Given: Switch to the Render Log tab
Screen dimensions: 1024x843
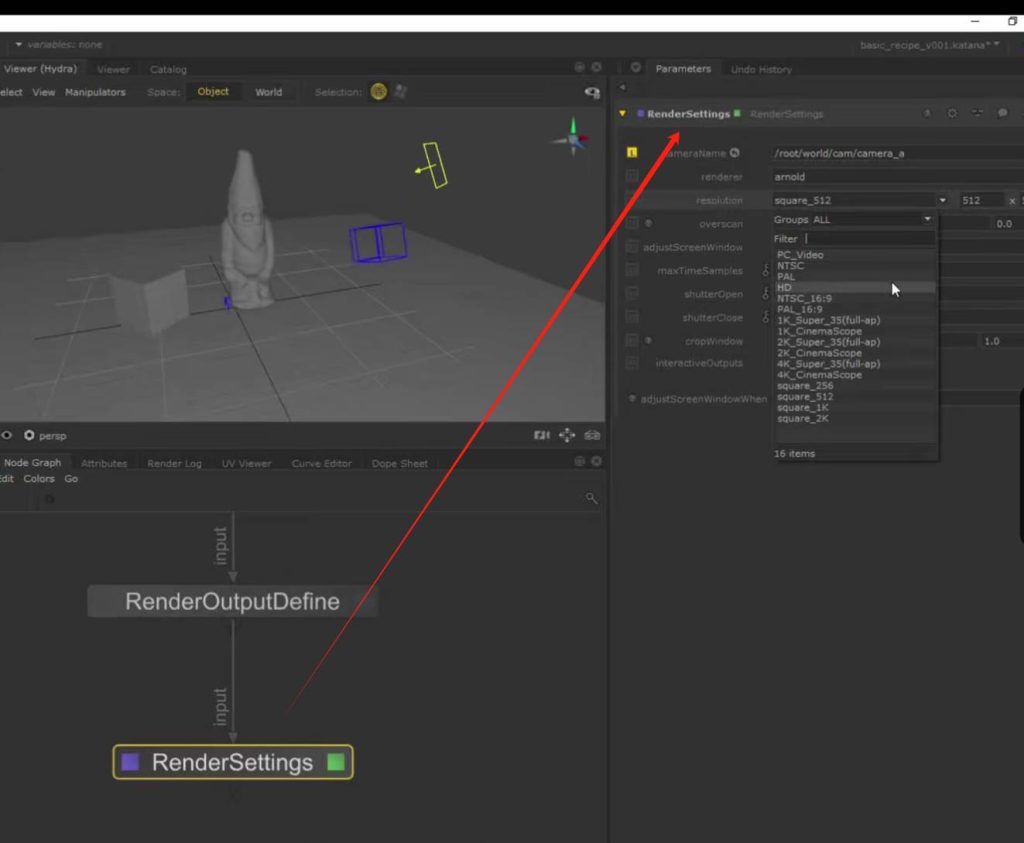Looking at the screenshot, I should click(x=174, y=463).
